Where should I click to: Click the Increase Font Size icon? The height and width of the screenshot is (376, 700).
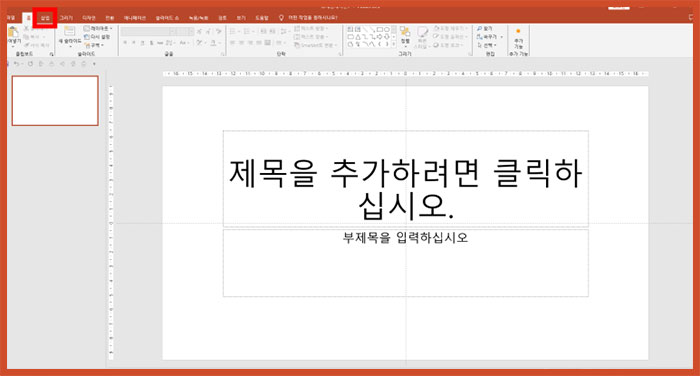(200, 31)
